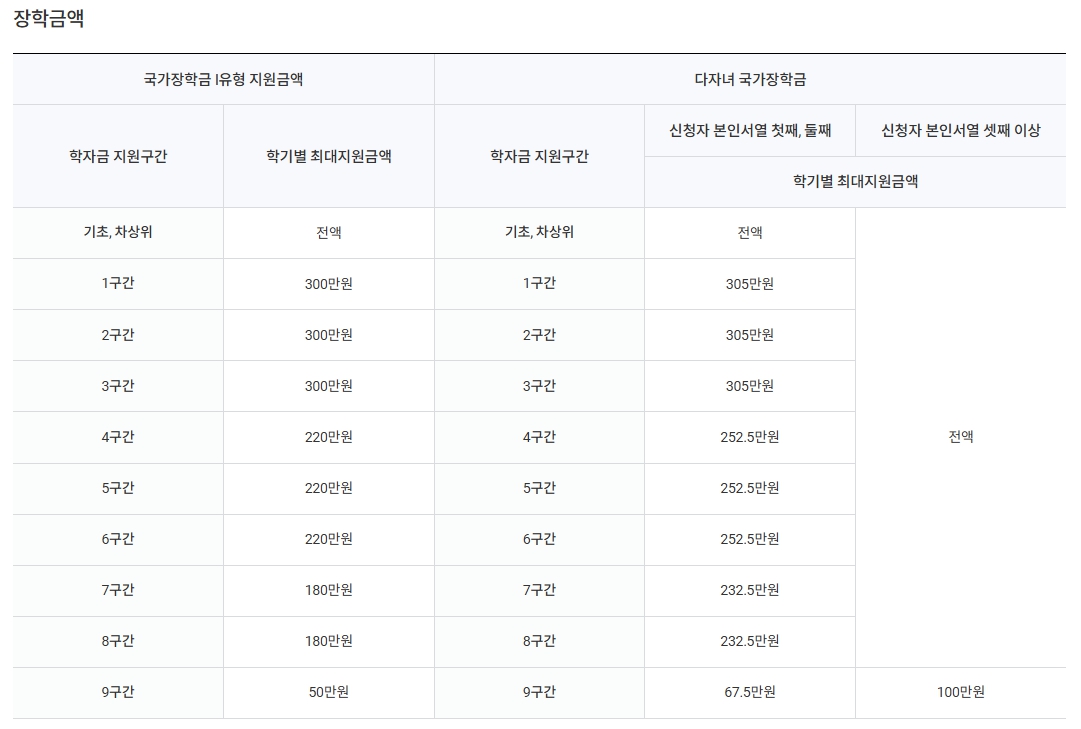Select the 6구간 cell in the 다자녀 section

[539, 539]
